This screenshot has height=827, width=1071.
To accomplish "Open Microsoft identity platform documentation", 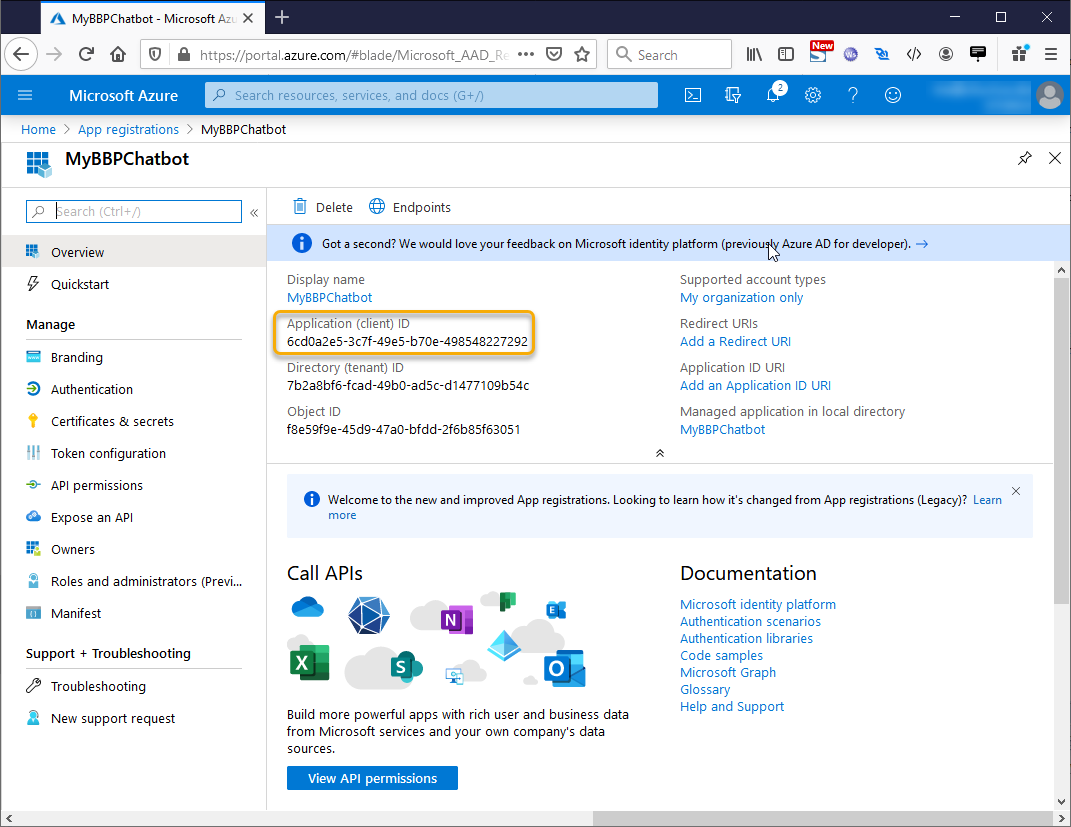I will [x=757, y=604].
